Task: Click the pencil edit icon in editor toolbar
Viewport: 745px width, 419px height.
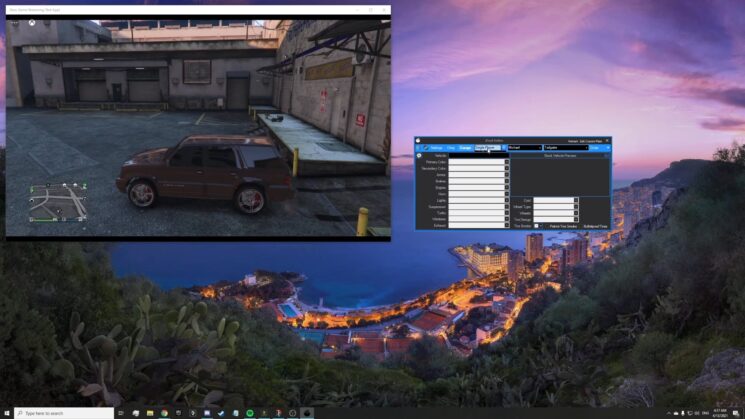Action: pos(426,148)
